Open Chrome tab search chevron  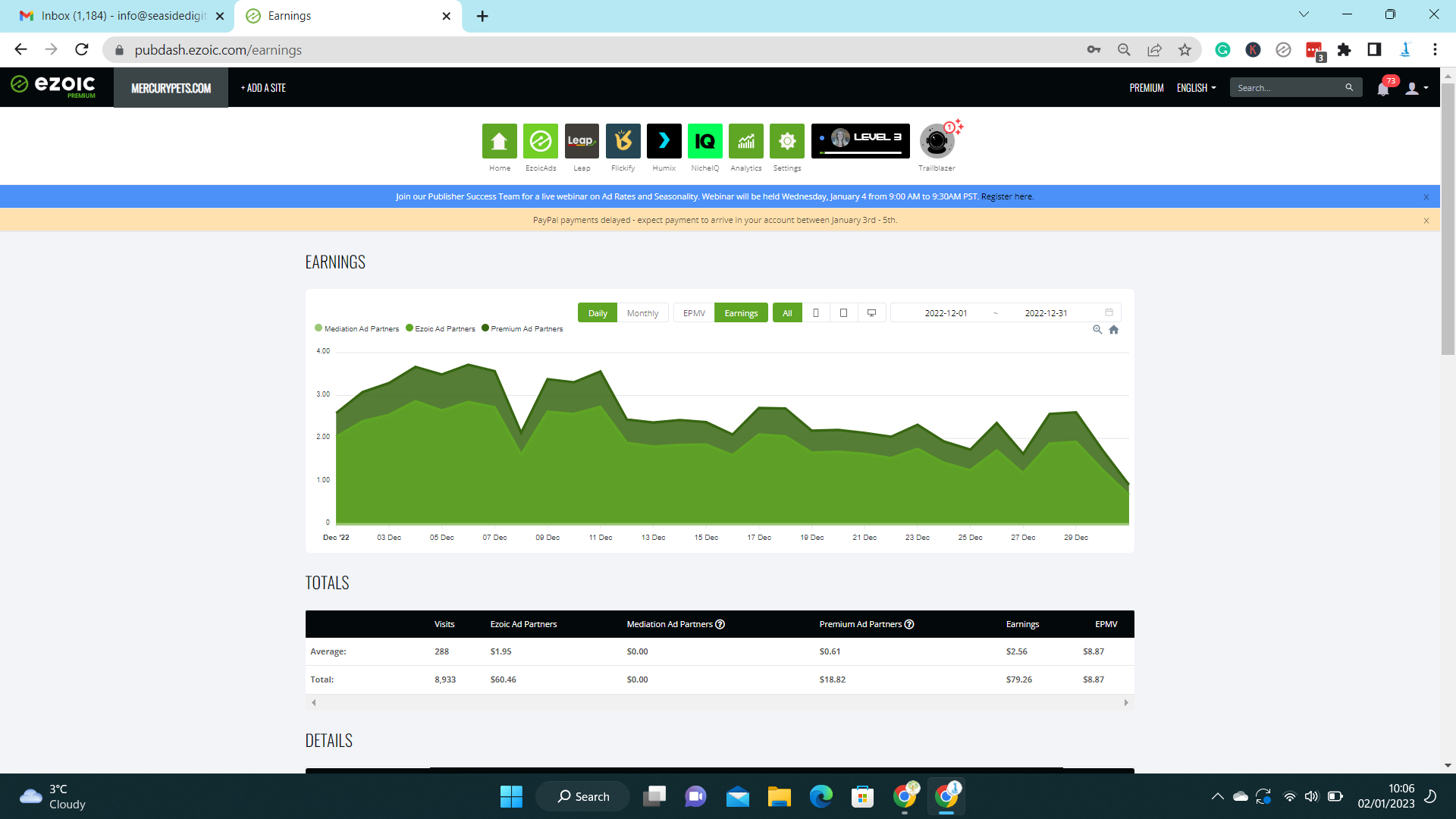pyautogui.click(x=1304, y=14)
